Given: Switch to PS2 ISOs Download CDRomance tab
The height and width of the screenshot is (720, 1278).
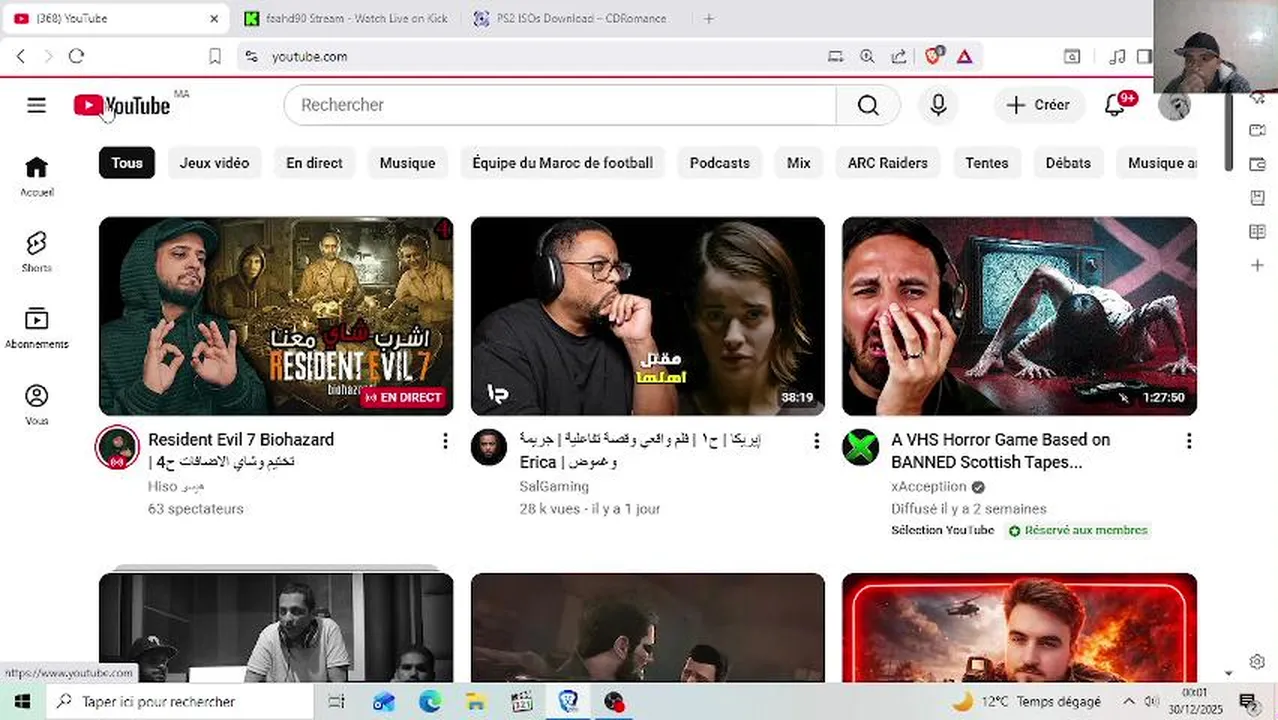Looking at the screenshot, I should pyautogui.click(x=571, y=18).
